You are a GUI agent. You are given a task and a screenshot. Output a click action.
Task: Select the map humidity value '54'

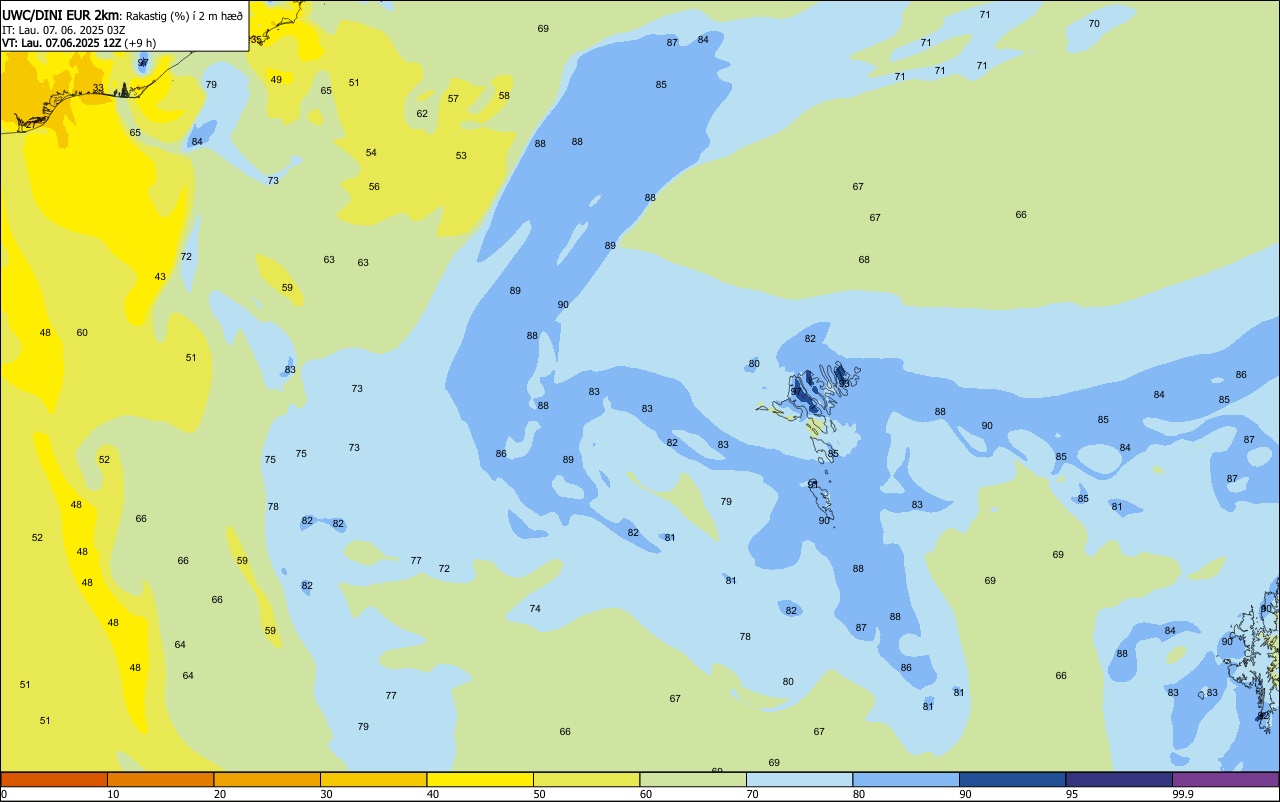coord(371,153)
